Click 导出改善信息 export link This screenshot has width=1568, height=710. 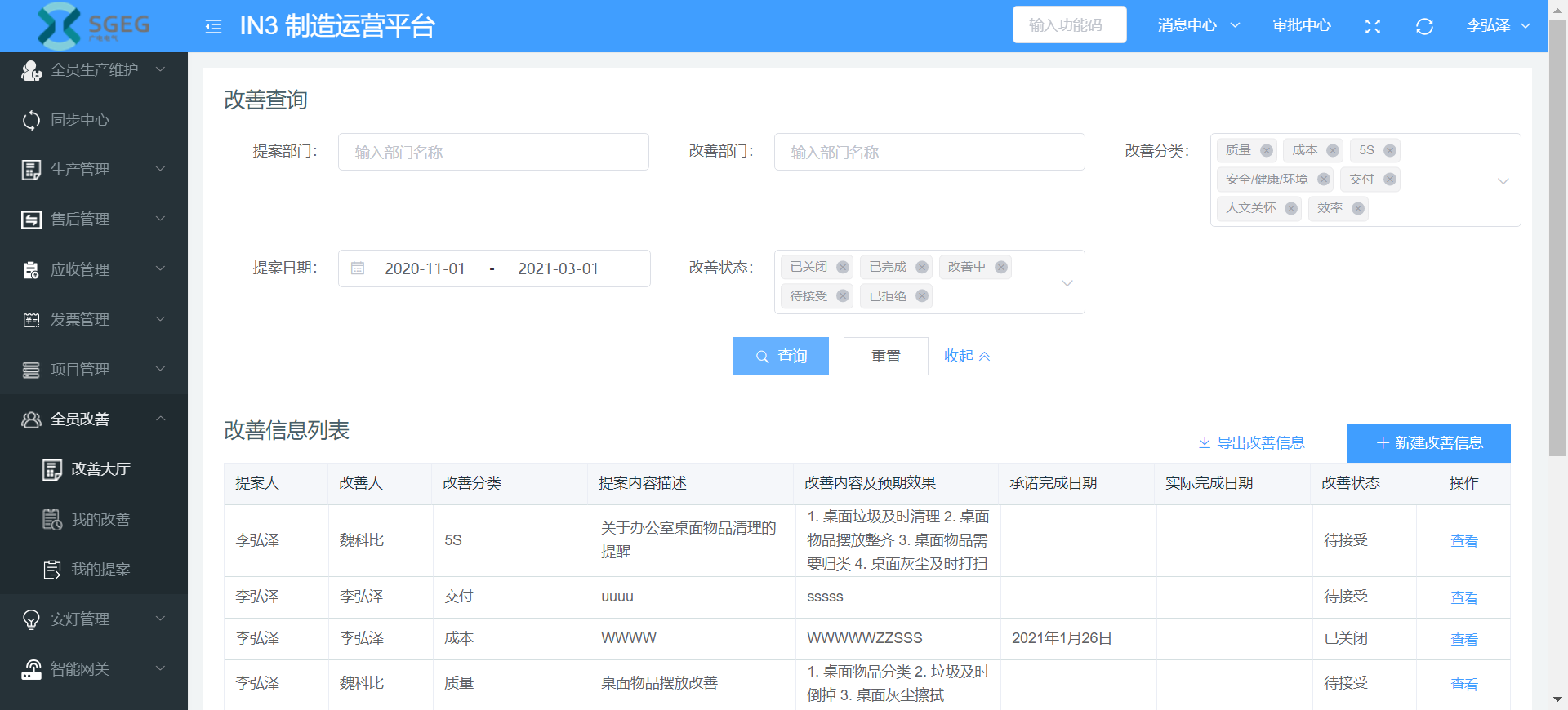[x=1251, y=442]
